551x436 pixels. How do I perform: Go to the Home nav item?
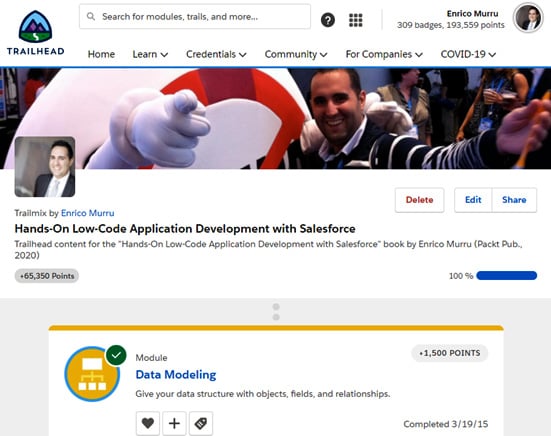coord(101,54)
